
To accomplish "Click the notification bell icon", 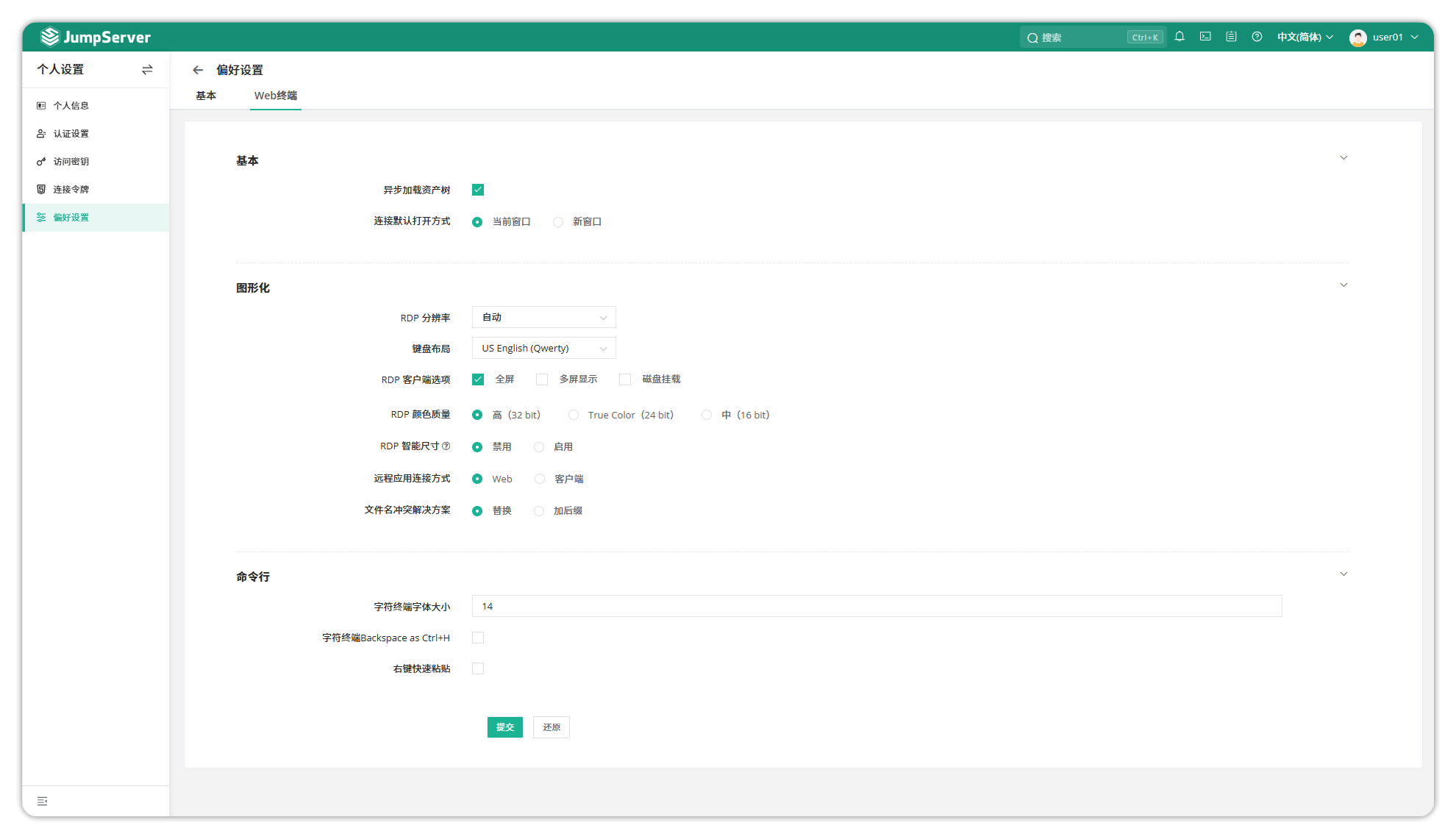I will [1180, 37].
